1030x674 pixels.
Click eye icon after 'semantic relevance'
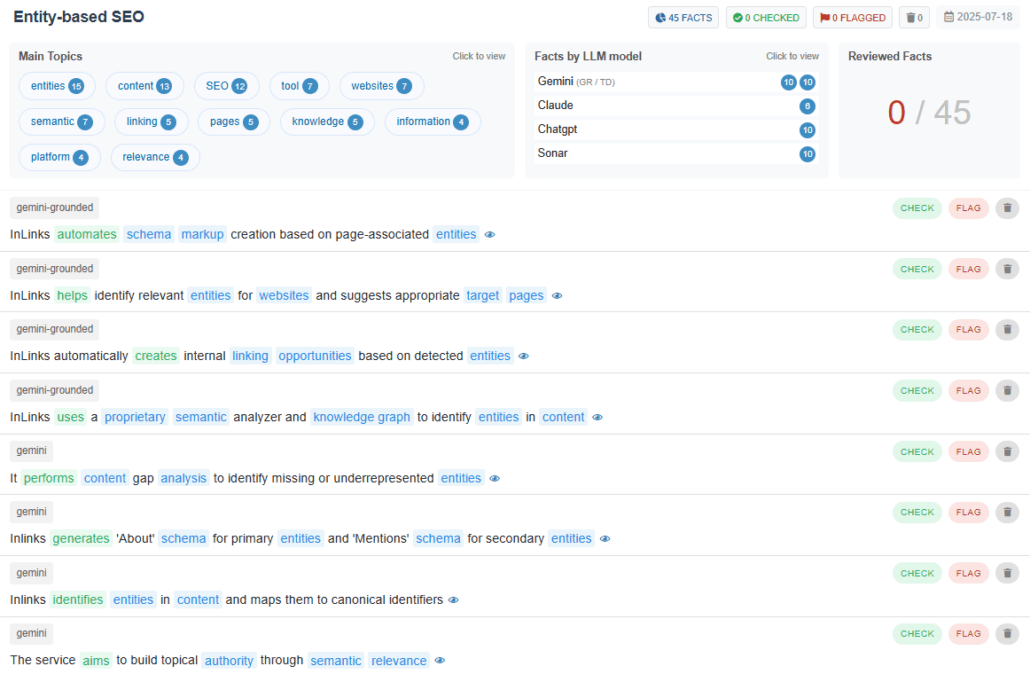[x=439, y=660]
